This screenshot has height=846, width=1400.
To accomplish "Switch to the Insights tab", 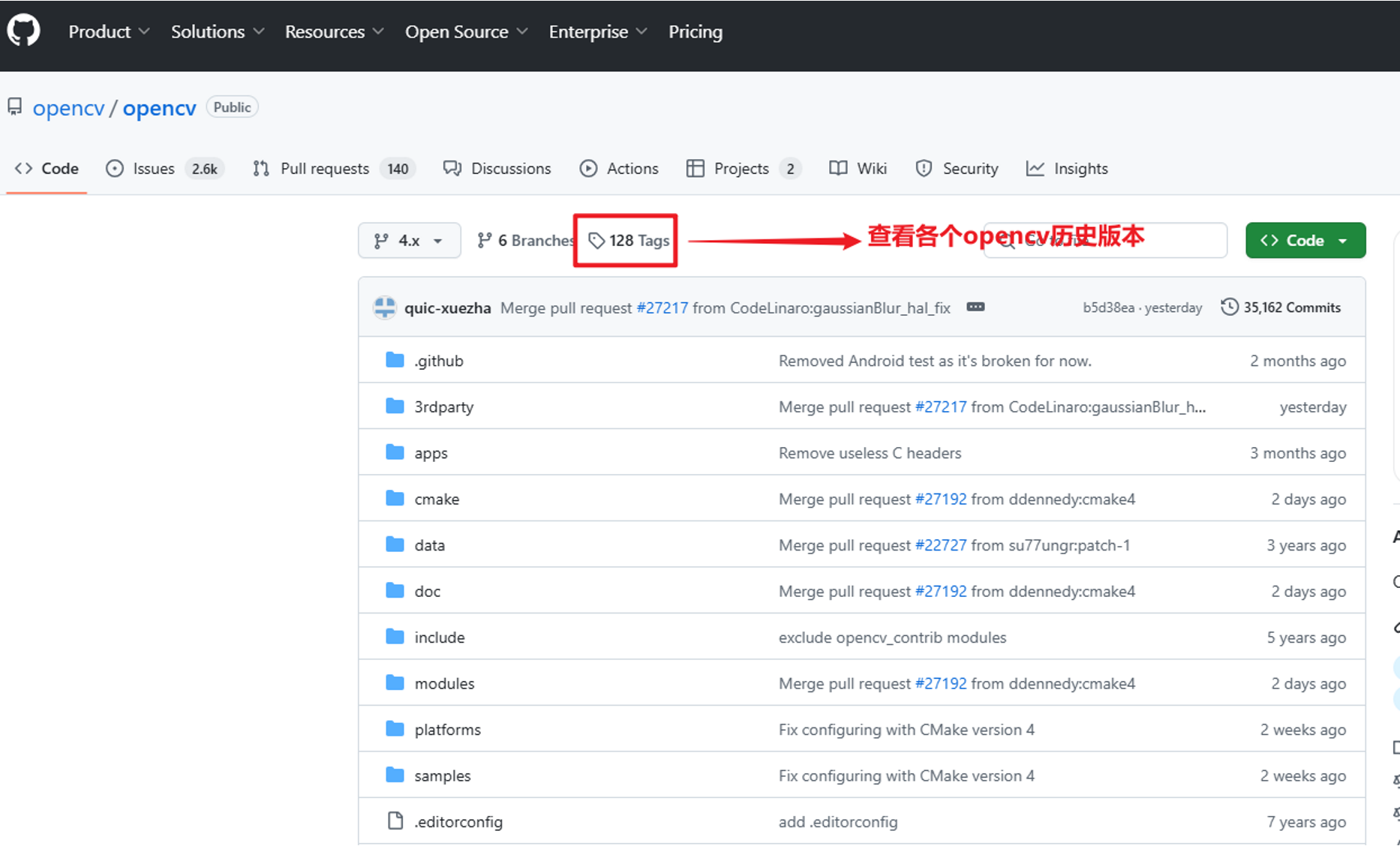I will (x=1067, y=169).
